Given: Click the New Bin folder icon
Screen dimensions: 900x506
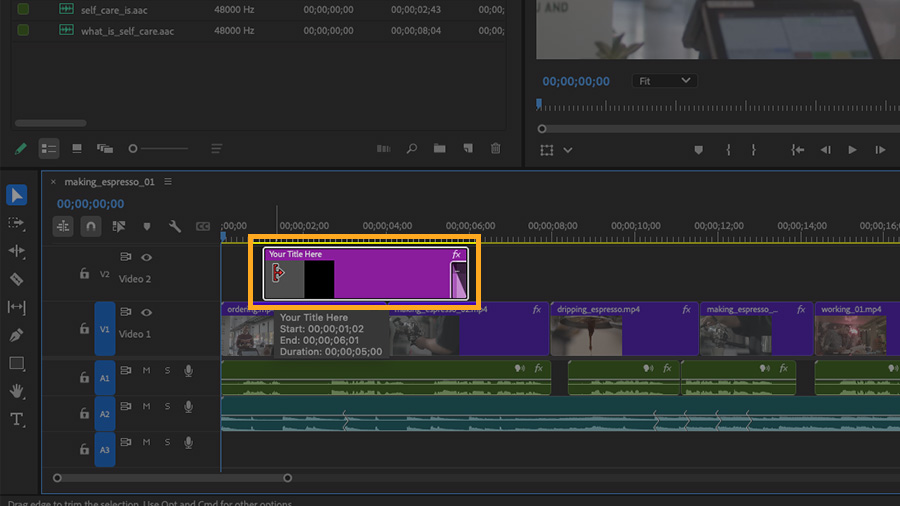Looking at the screenshot, I should (x=439, y=149).
